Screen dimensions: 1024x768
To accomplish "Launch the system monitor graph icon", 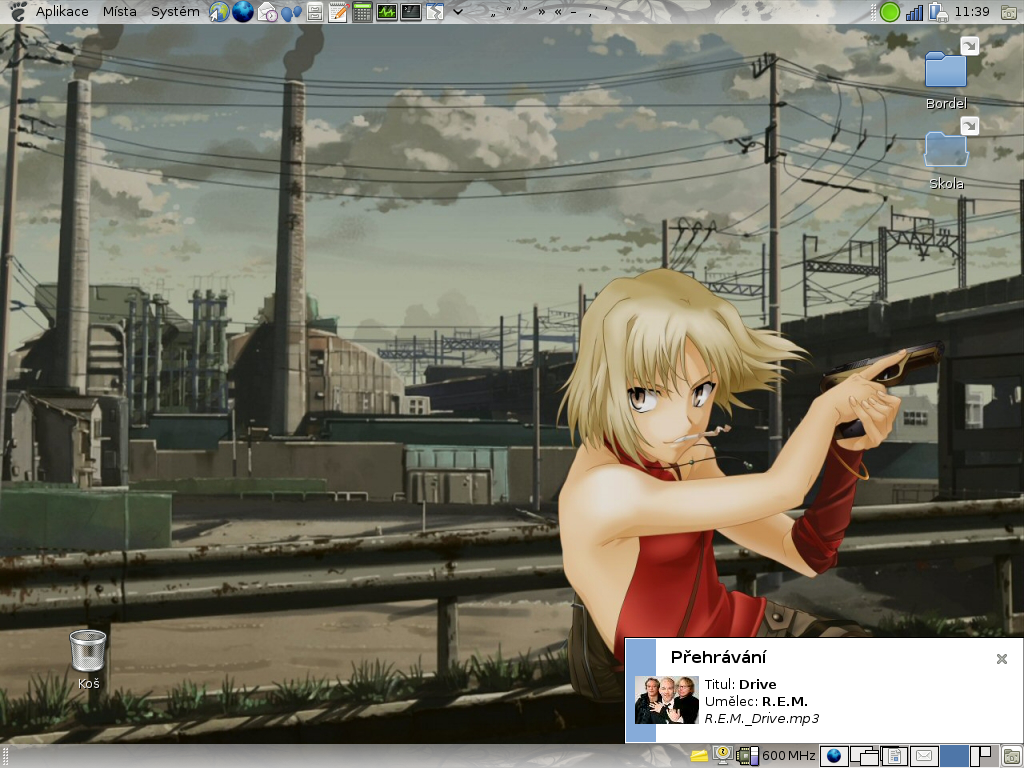I will [x=387, y=12].
